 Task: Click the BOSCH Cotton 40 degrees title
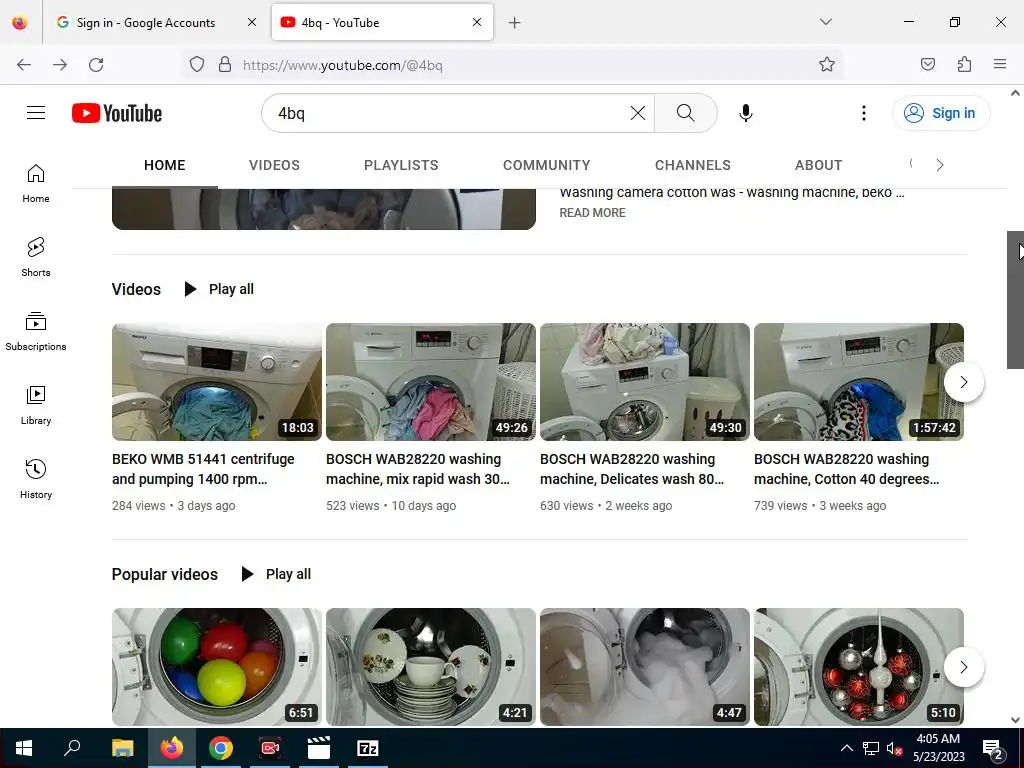846,469
